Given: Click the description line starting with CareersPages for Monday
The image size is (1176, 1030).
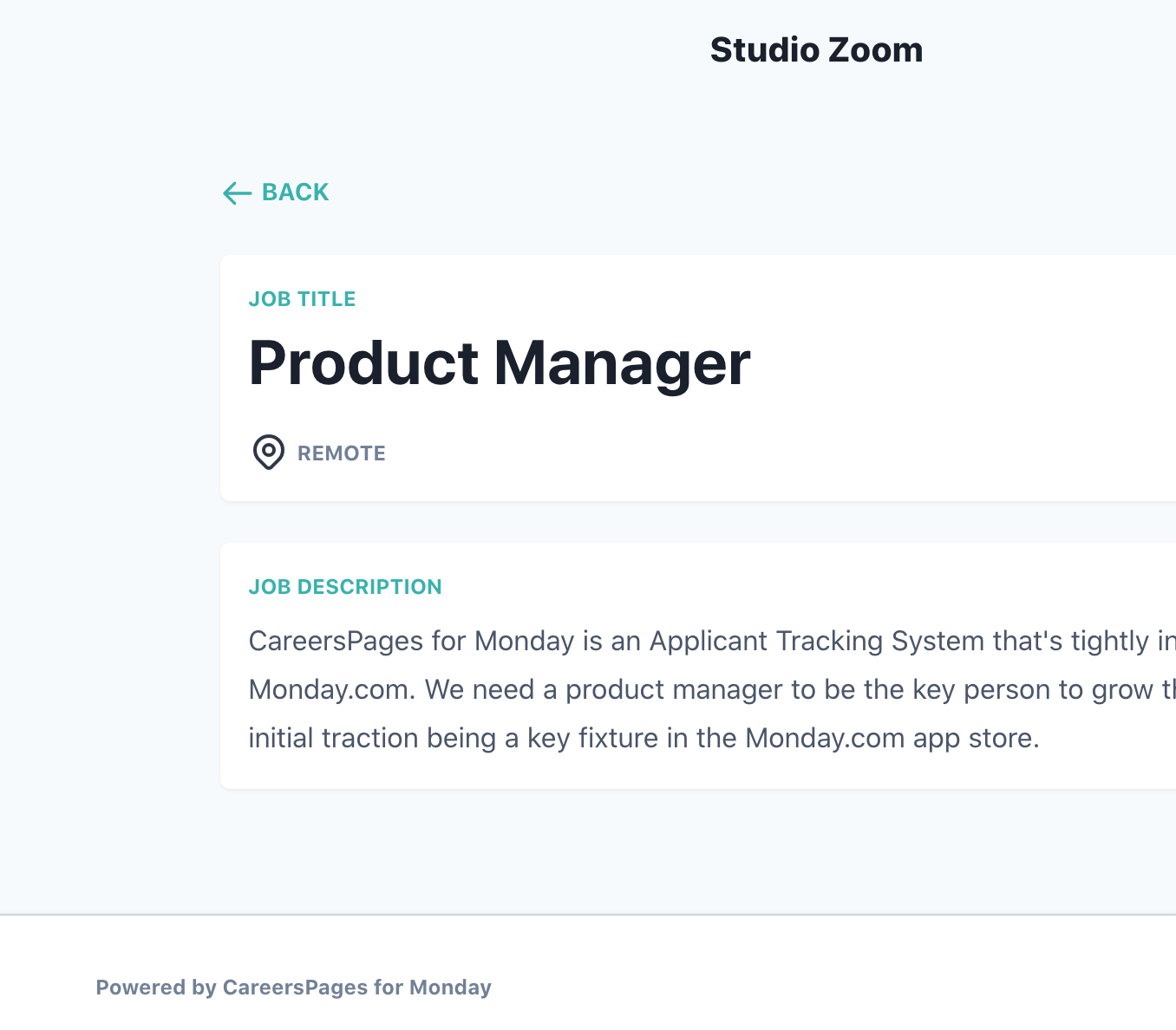Looking at the screenshot, I should point(712,642).
